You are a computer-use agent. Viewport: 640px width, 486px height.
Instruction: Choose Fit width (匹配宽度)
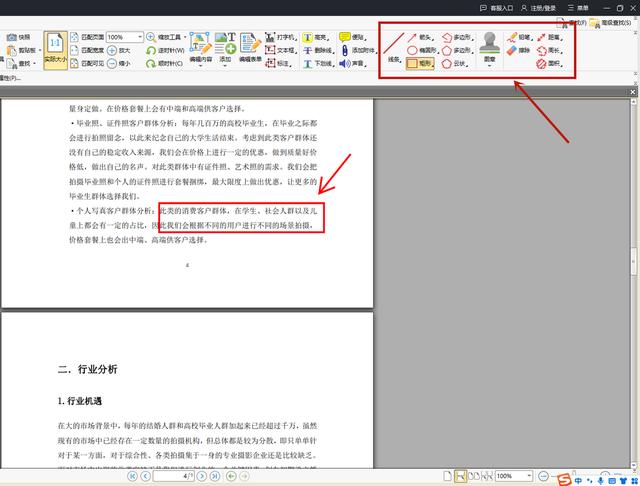point(87,50)
